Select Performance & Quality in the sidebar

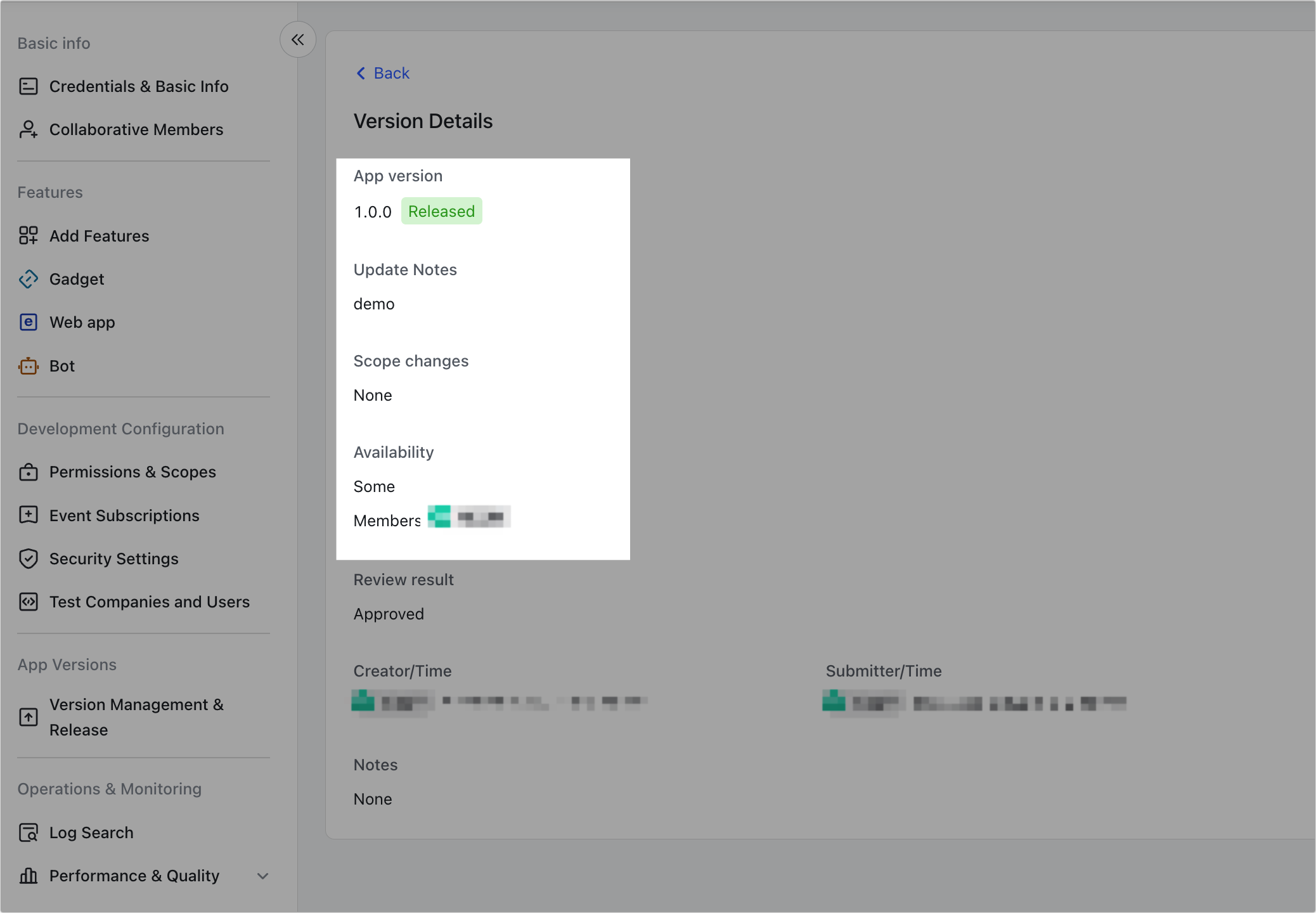tap(133, 876)
